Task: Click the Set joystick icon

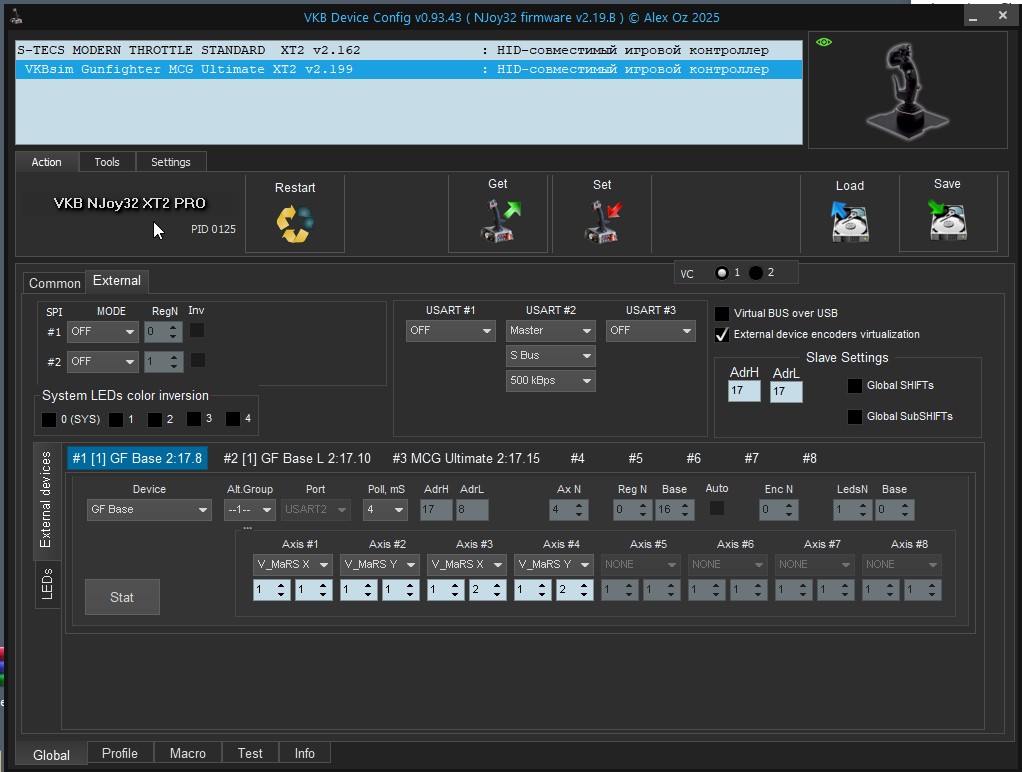Action: coord(602,221)
